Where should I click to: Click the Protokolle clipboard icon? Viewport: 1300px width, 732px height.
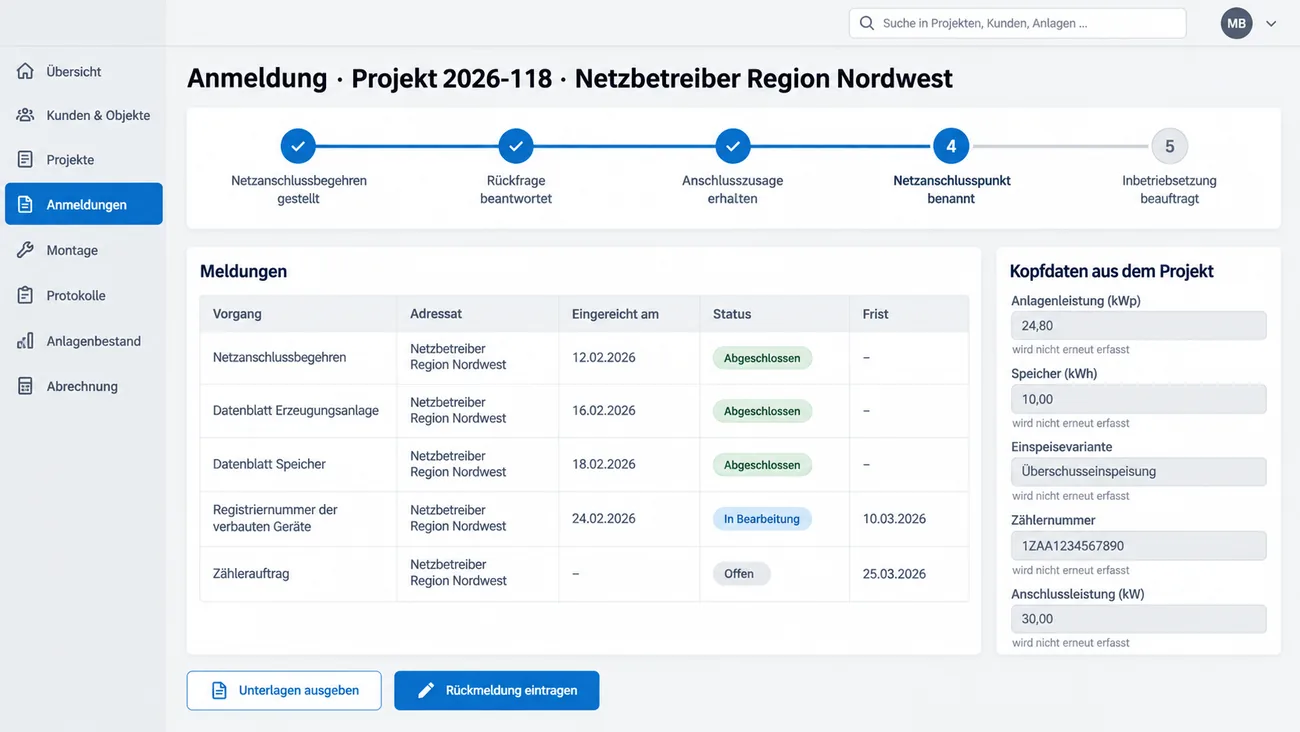25,295
